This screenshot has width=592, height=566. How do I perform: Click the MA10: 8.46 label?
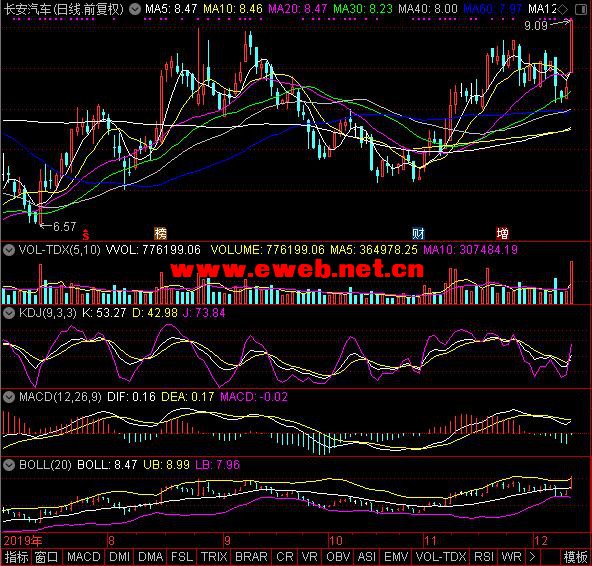tap(233, 8)
